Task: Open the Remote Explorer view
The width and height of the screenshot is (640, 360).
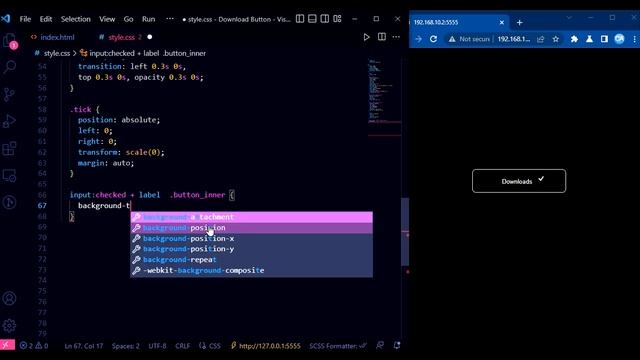Action: (x=9, y=176)
